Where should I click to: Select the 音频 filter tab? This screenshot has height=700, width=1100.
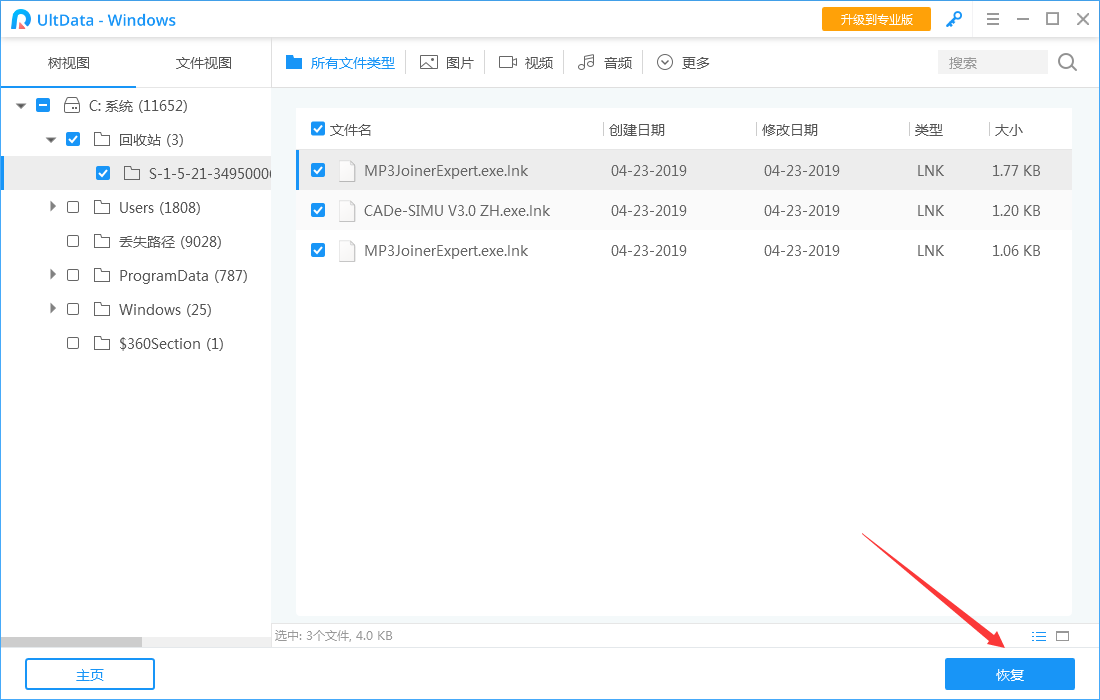coord(605,62)
